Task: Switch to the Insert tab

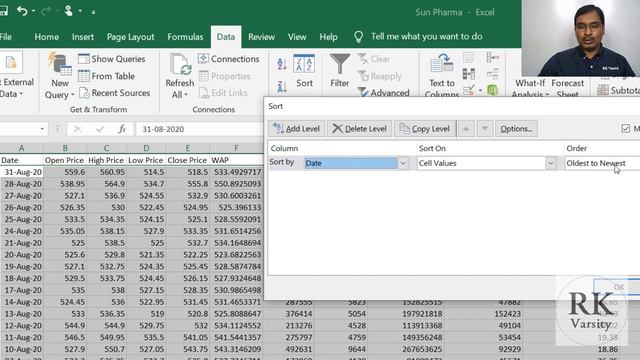Action: pos(83,37)
